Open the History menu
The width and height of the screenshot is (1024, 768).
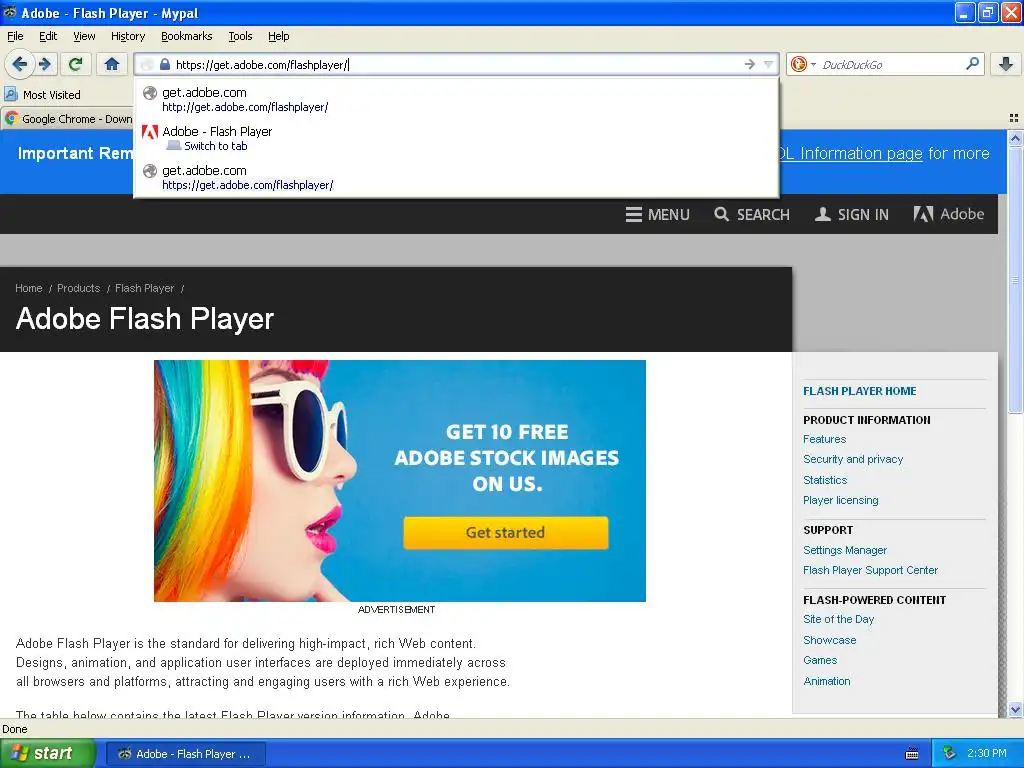pyautogui.click(x=127, y=36)
